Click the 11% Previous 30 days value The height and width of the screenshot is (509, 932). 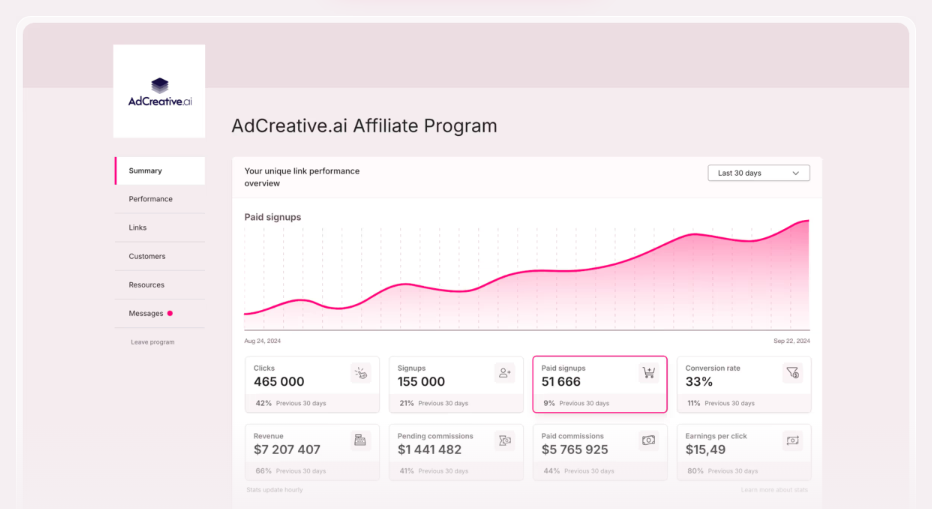721,403
